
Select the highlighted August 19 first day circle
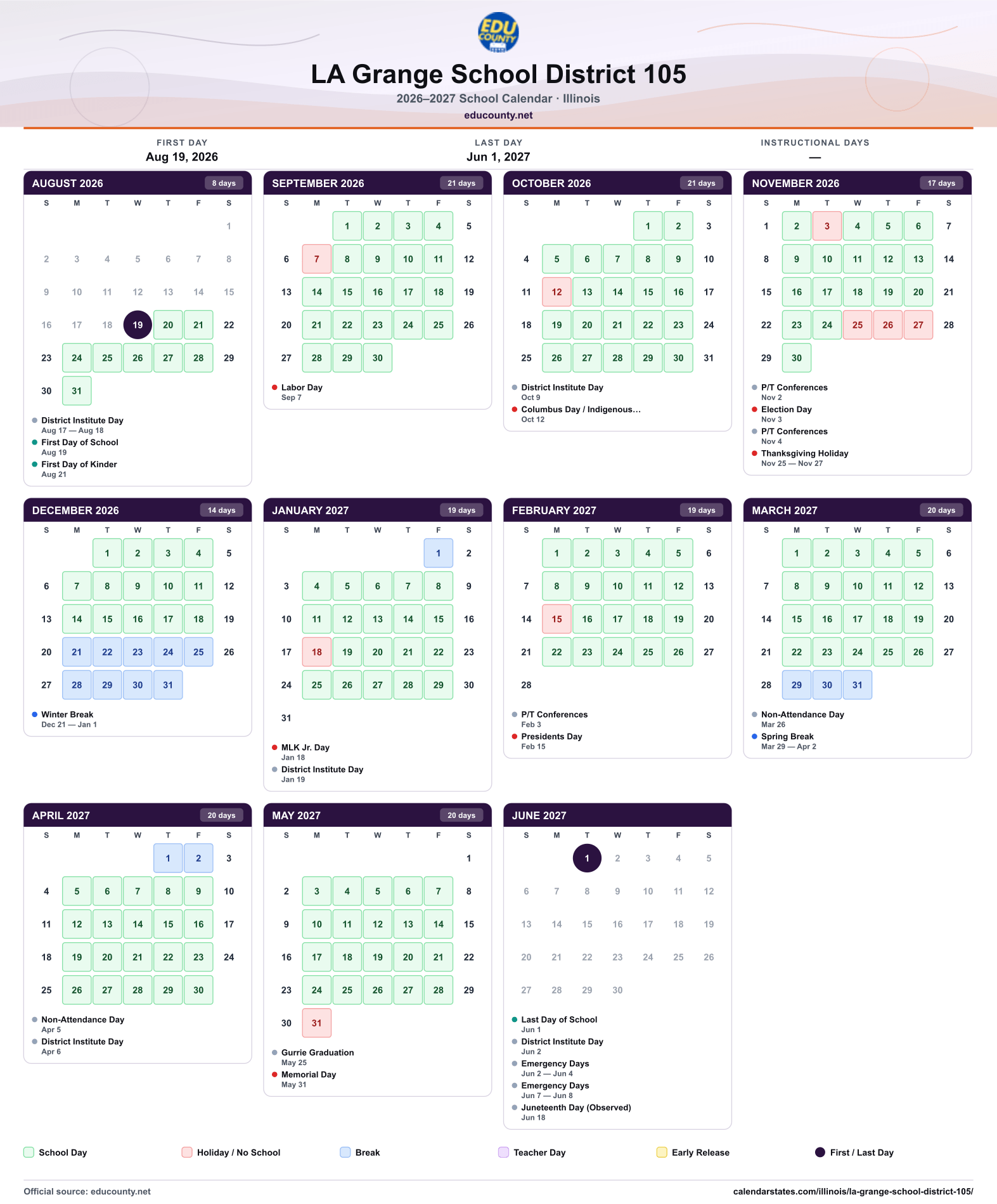pos(138,325)
